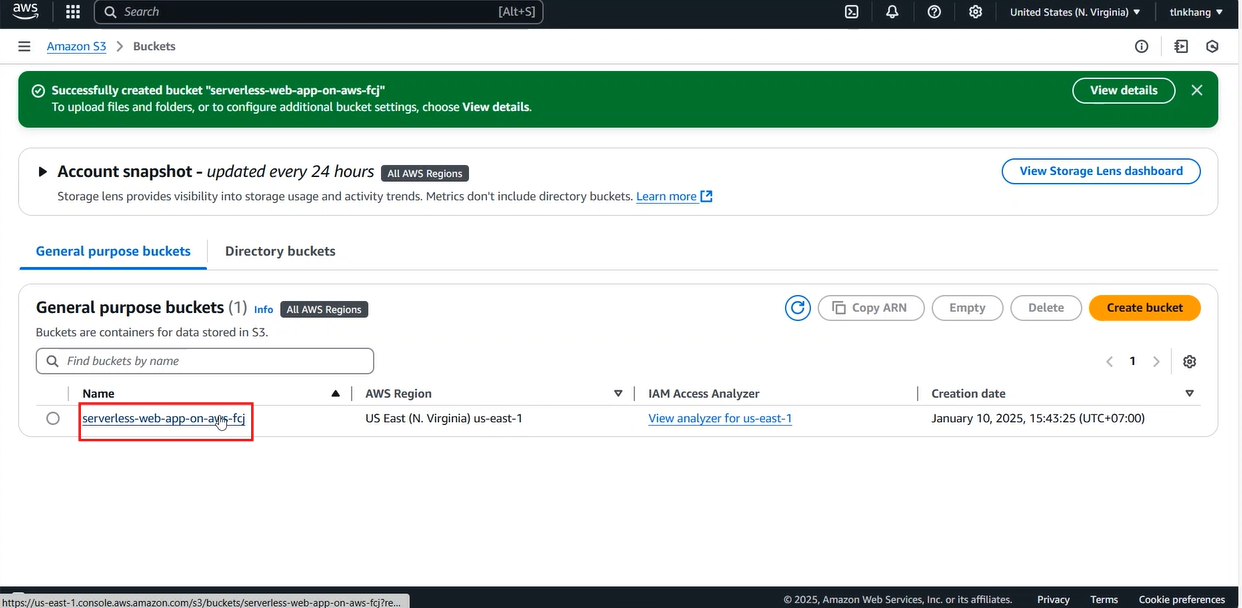This screenshot has width=1242, height=608.
Task: Open the AWS home logo
Action: click(25, 12)
